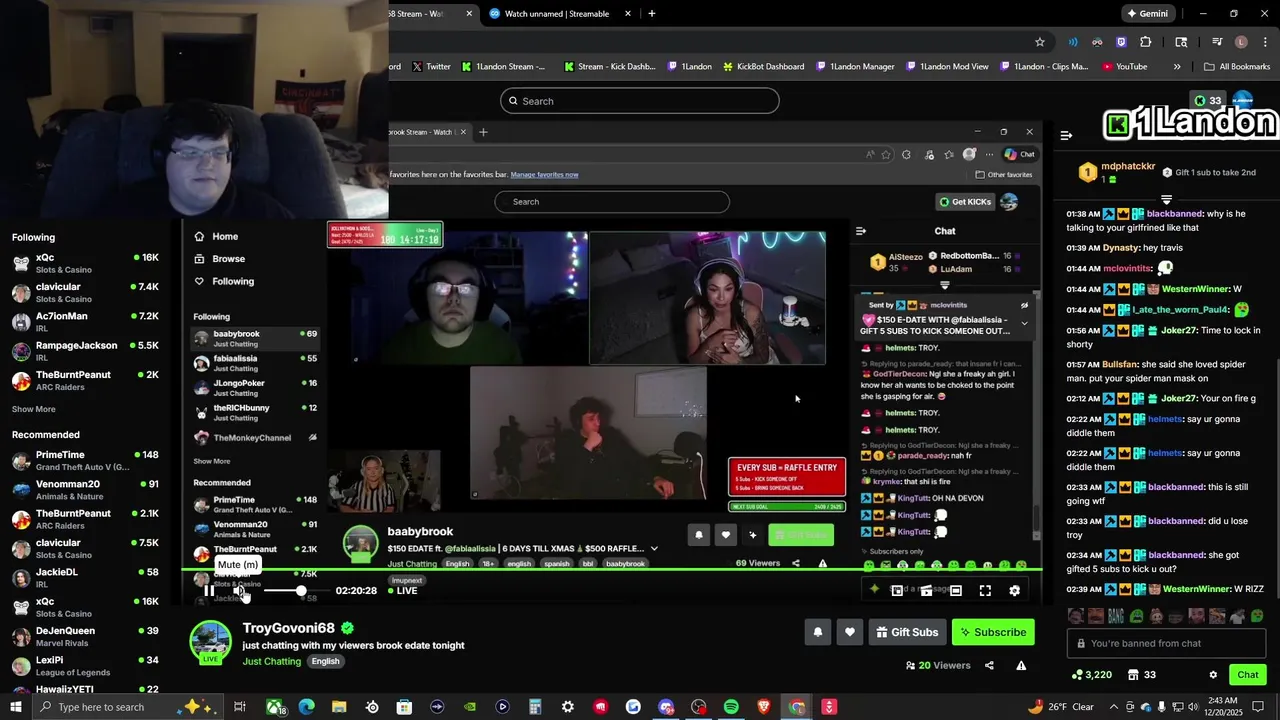The image size is (1280, 720).
Task: Open YouTube bookmark
Action: point(1125,67)
